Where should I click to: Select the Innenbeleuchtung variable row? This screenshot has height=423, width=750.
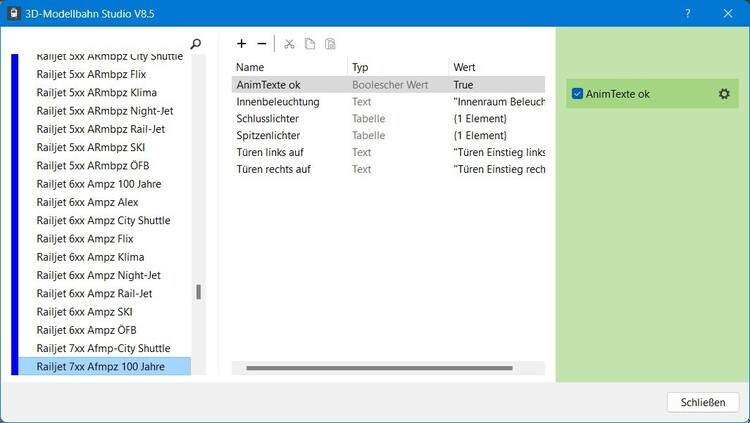(x=278, y=102)
